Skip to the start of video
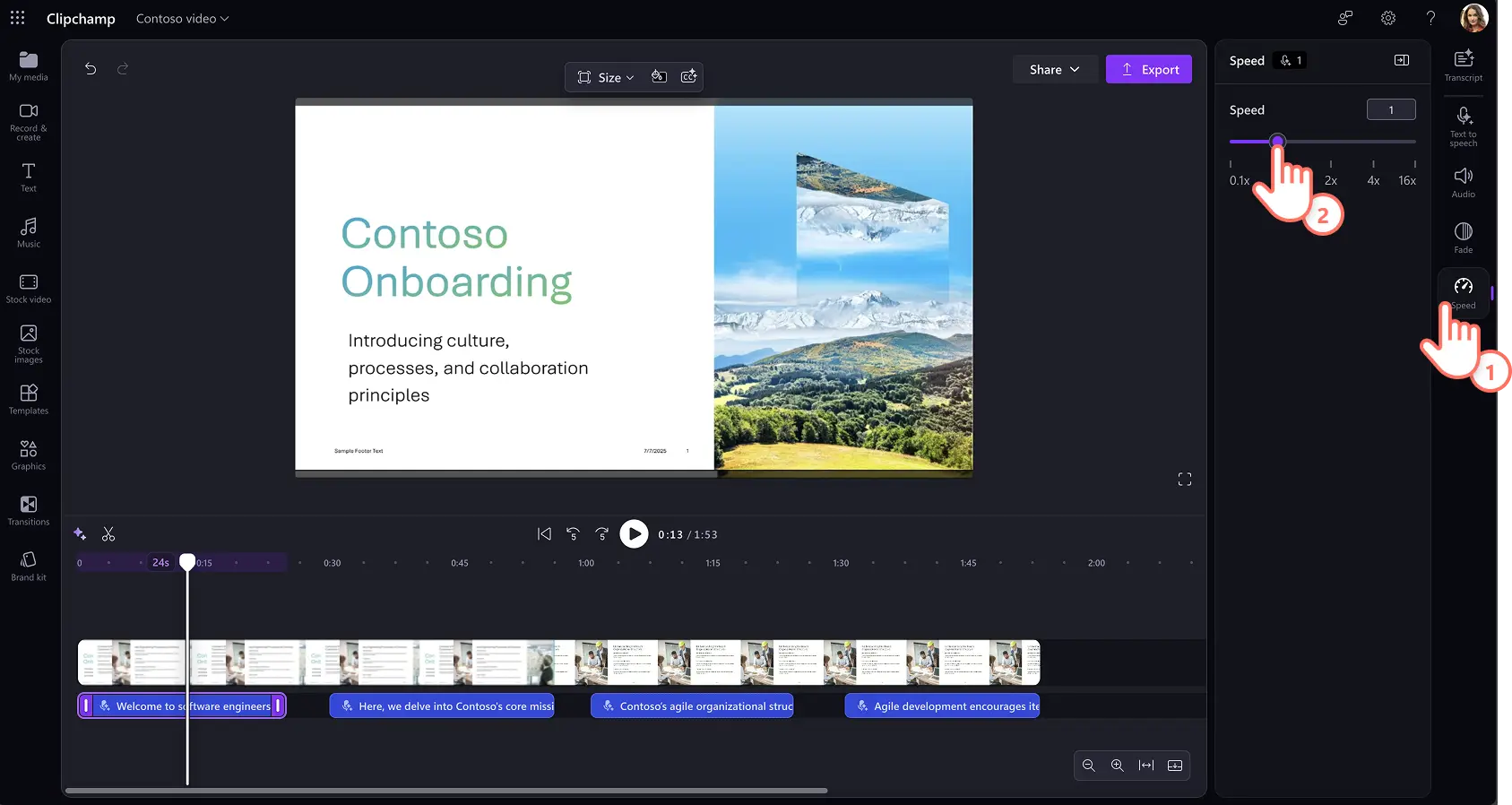The width and height of the screenshot is (1512, 805). [544, 534]
